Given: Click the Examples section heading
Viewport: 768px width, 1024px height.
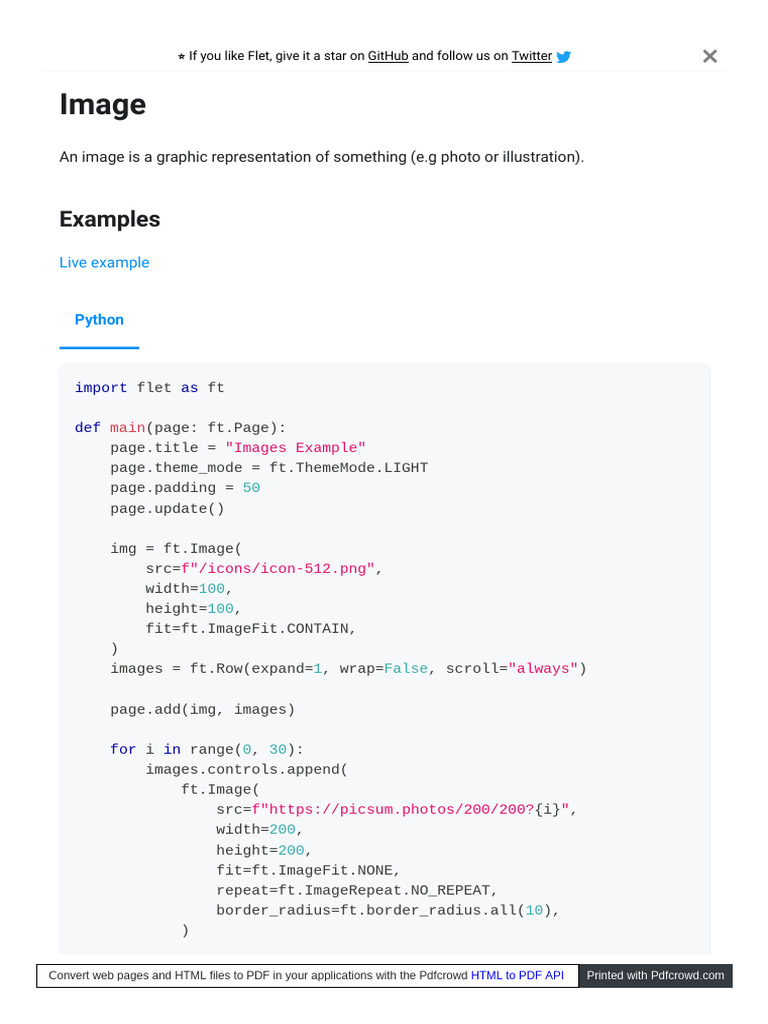Looking at the screenshot, I should point(110,219).
